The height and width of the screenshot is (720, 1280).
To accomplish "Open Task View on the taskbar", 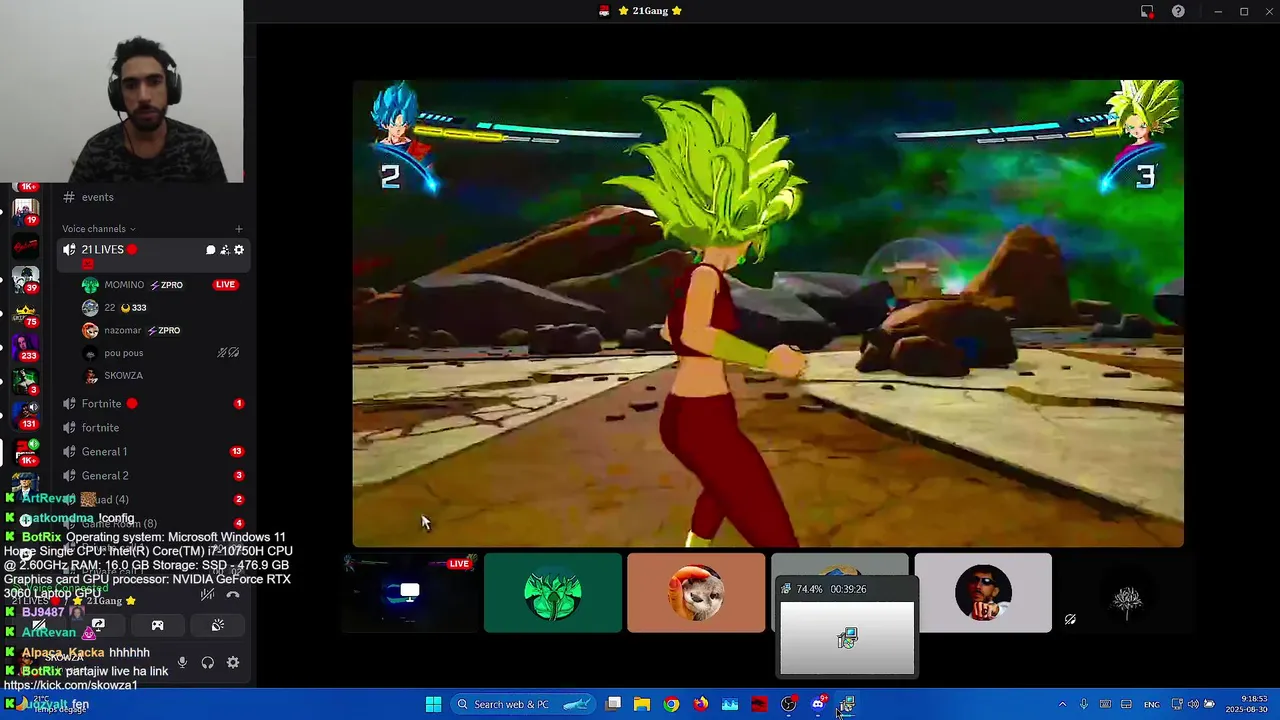I will coord(614,704).
